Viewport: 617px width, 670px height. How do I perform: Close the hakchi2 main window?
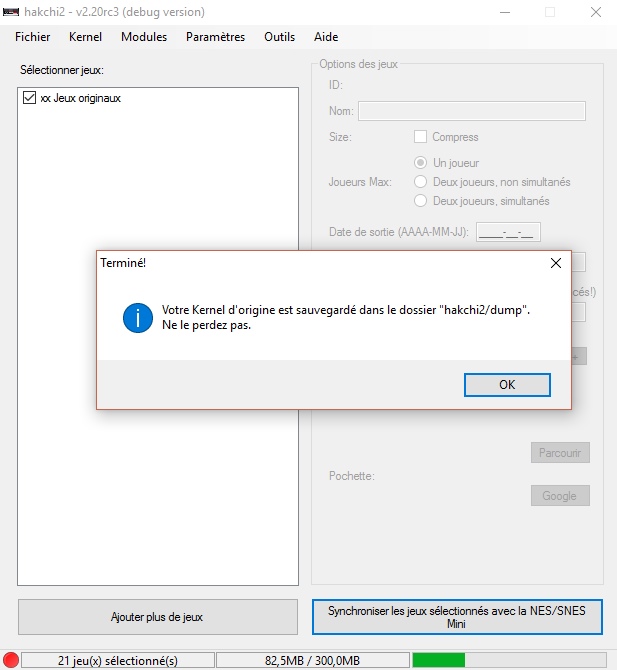point(596,12)
